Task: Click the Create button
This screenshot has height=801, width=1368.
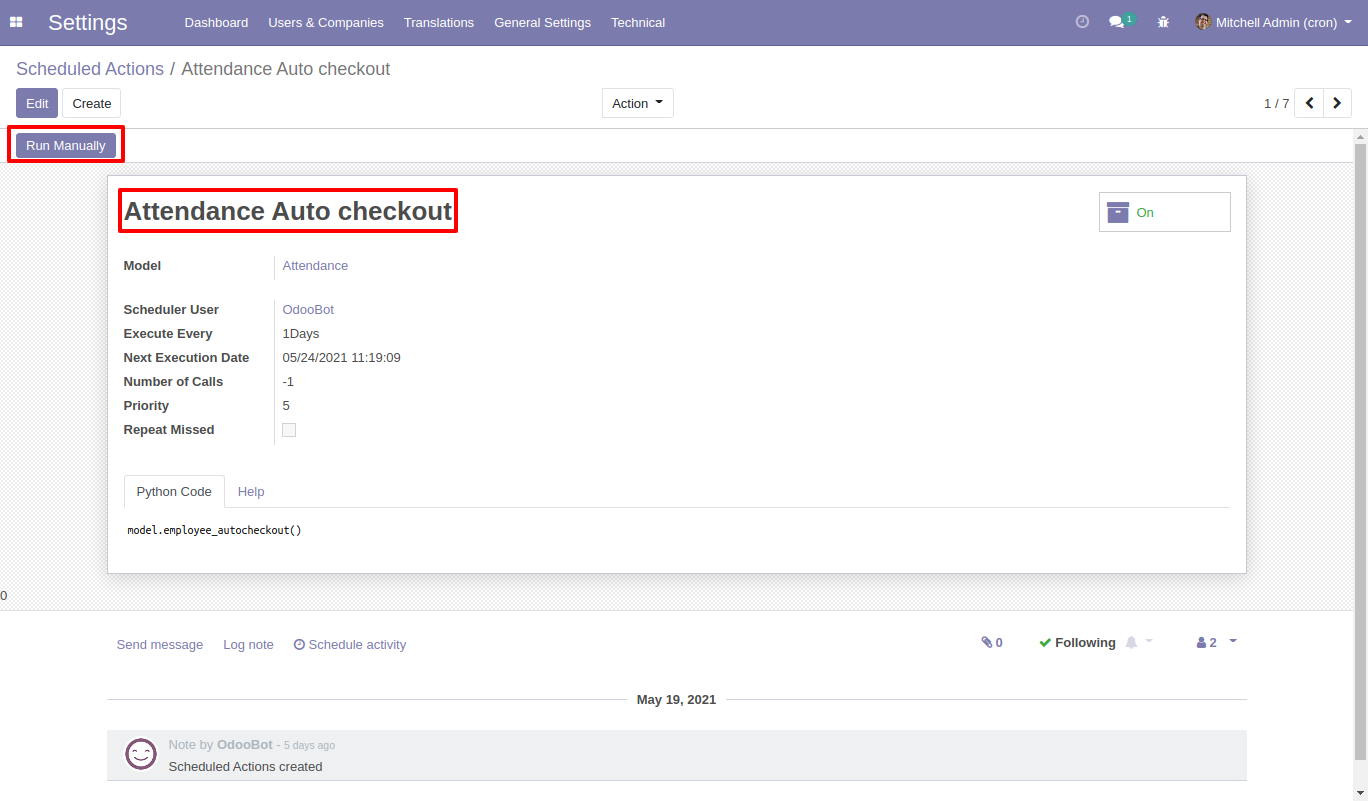Action: tap(92, 103)
